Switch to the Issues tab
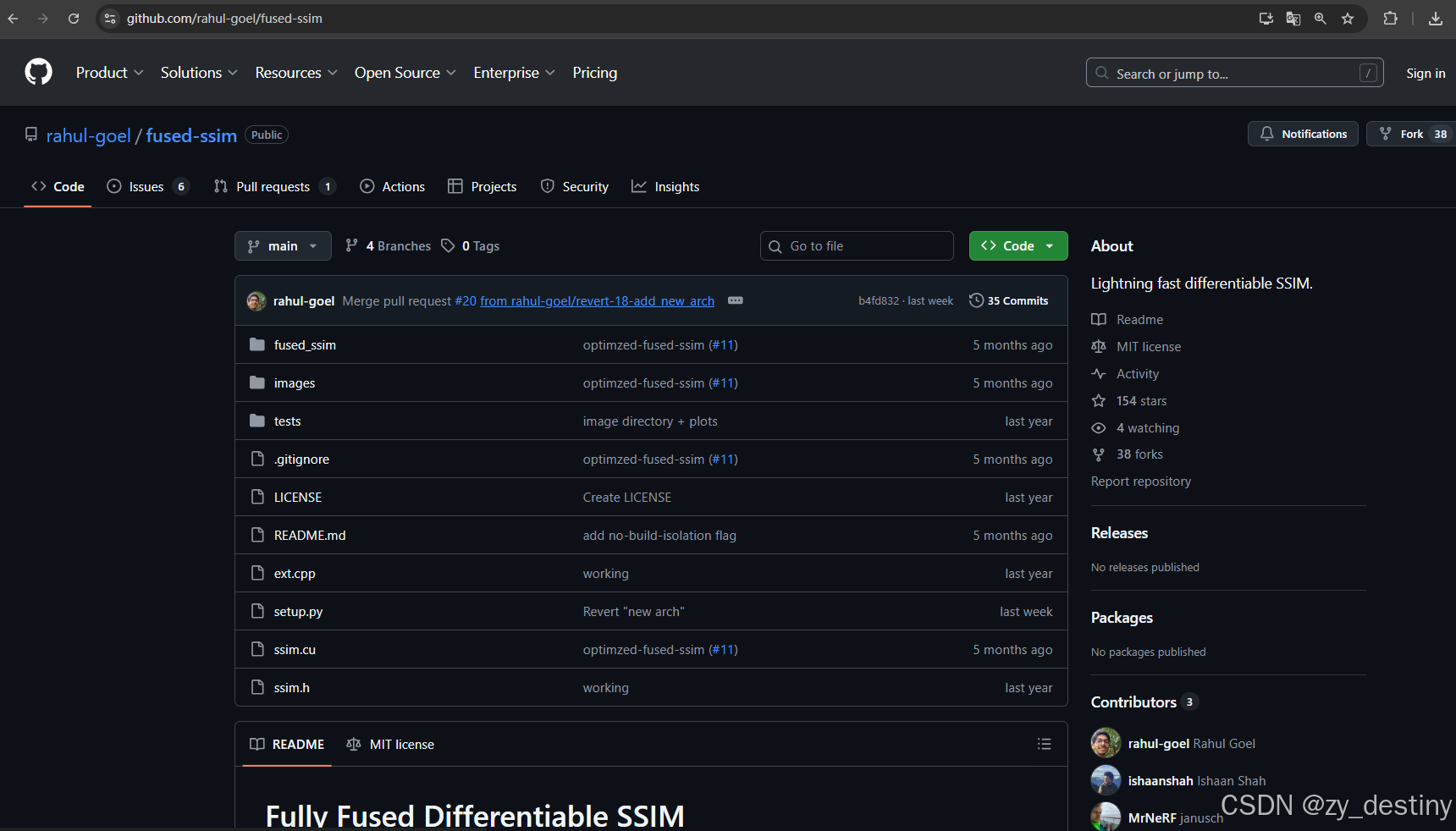 147,186
